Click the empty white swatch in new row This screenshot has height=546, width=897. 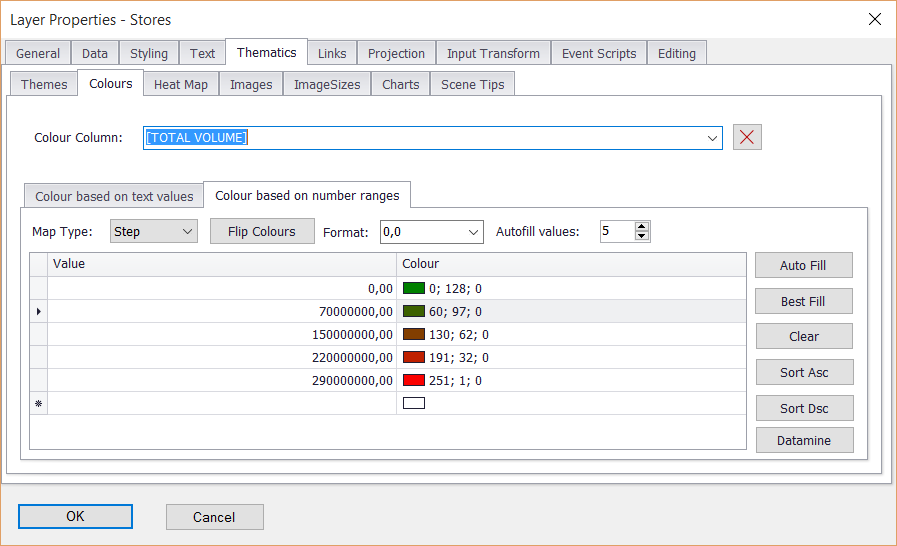[x=413, y=403]
